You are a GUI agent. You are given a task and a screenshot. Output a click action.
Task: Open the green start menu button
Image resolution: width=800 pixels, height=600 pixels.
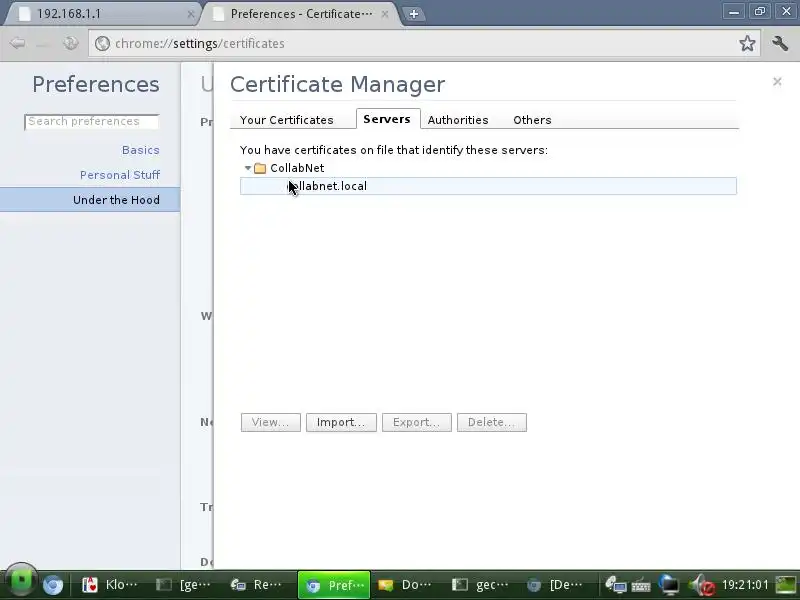point(20,582)
